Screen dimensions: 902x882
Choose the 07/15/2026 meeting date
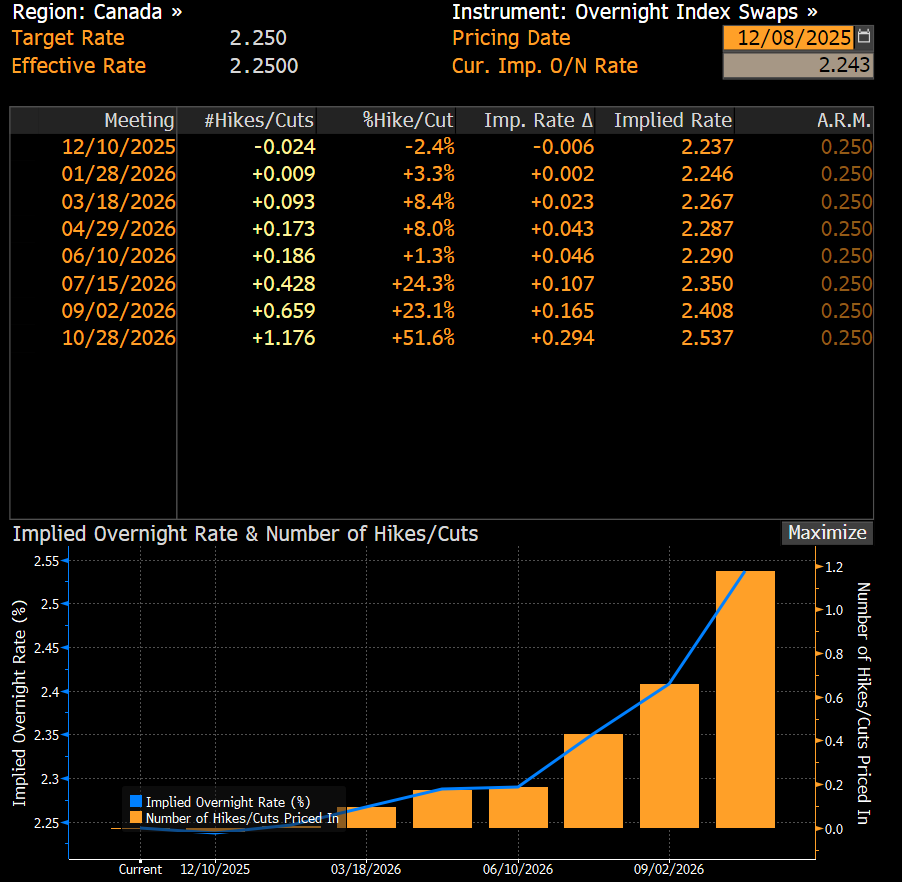[119, 284]
